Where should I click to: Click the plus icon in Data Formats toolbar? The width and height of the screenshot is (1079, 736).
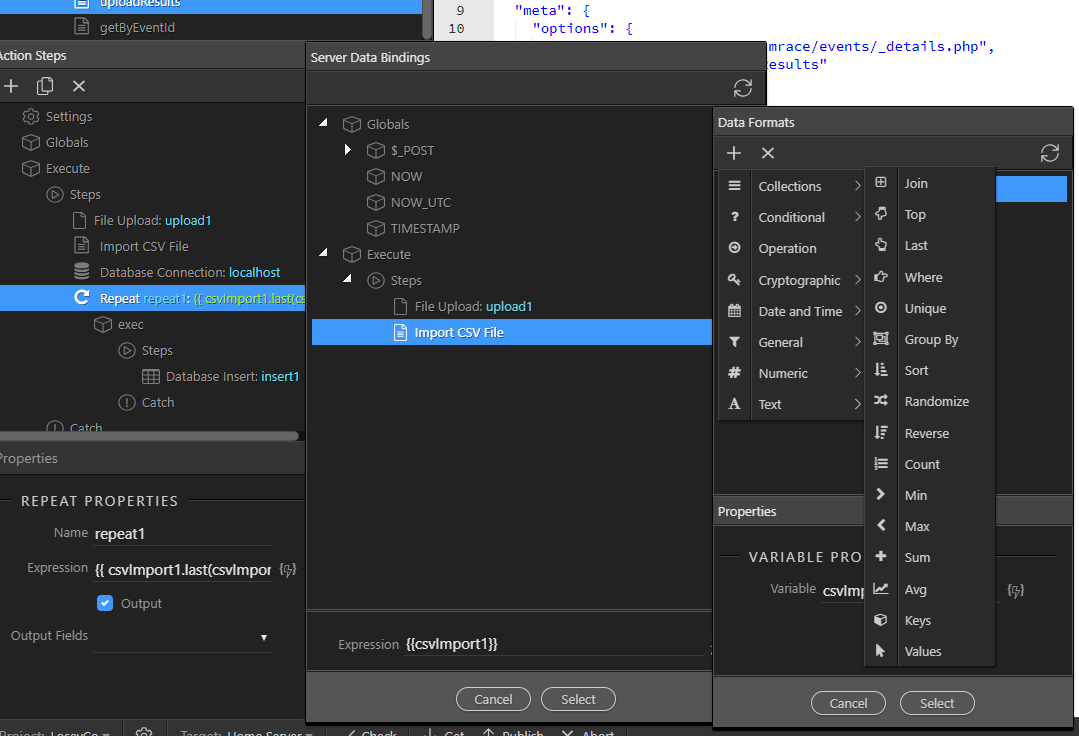[734, 153]
